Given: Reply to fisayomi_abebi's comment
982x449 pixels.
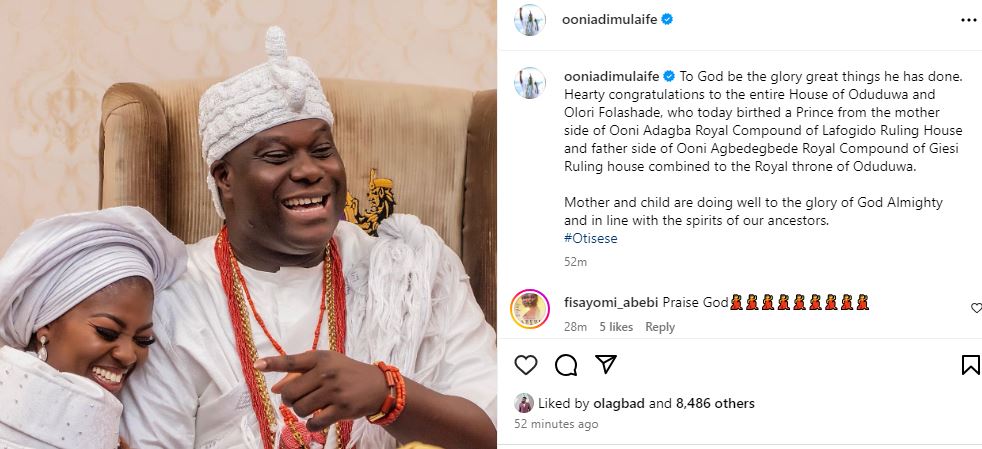Looking at the screenshot, I should [x=660, y=327].
